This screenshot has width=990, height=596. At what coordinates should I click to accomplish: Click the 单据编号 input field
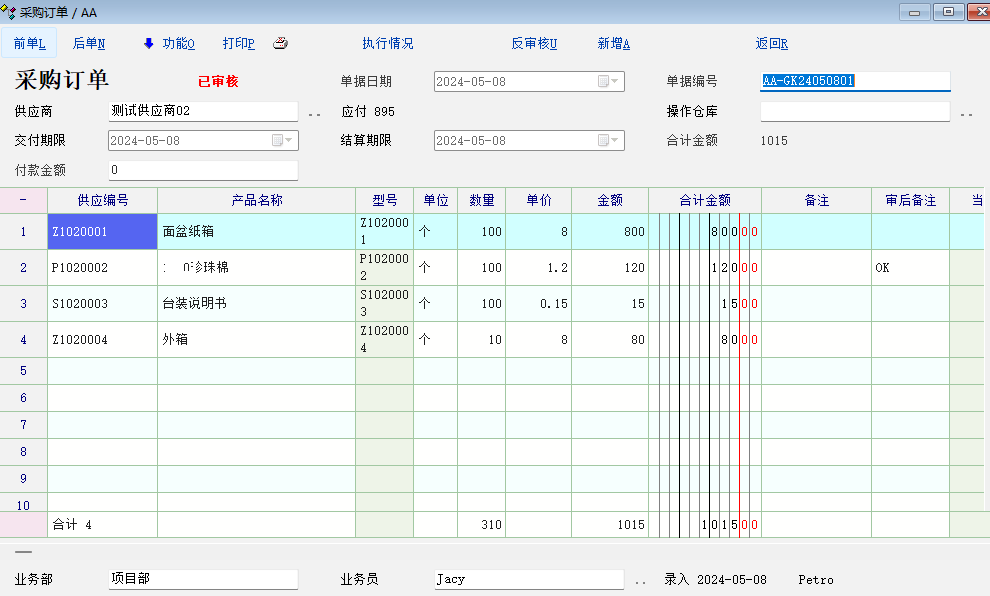854,82
